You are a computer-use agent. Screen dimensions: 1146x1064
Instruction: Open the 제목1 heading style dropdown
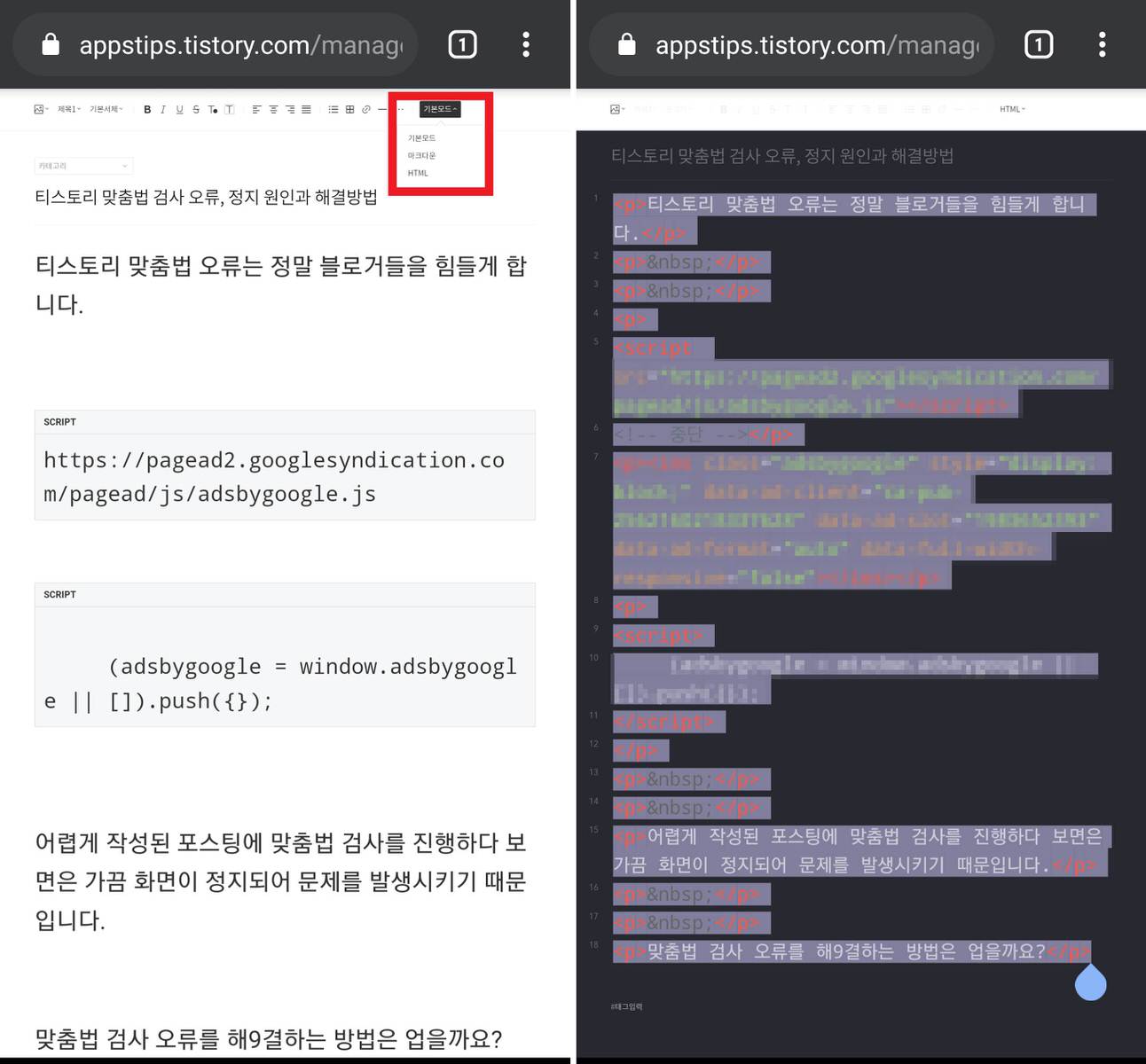69,109
